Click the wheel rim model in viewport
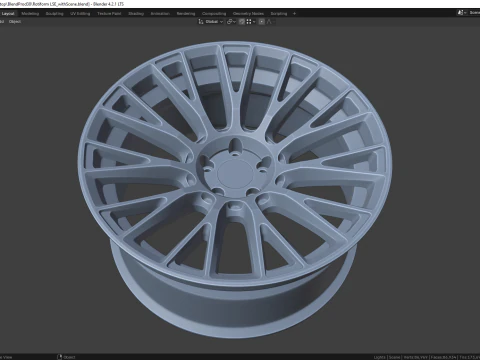The height and width of the screenshot is (360, 480). click(235, 189)
